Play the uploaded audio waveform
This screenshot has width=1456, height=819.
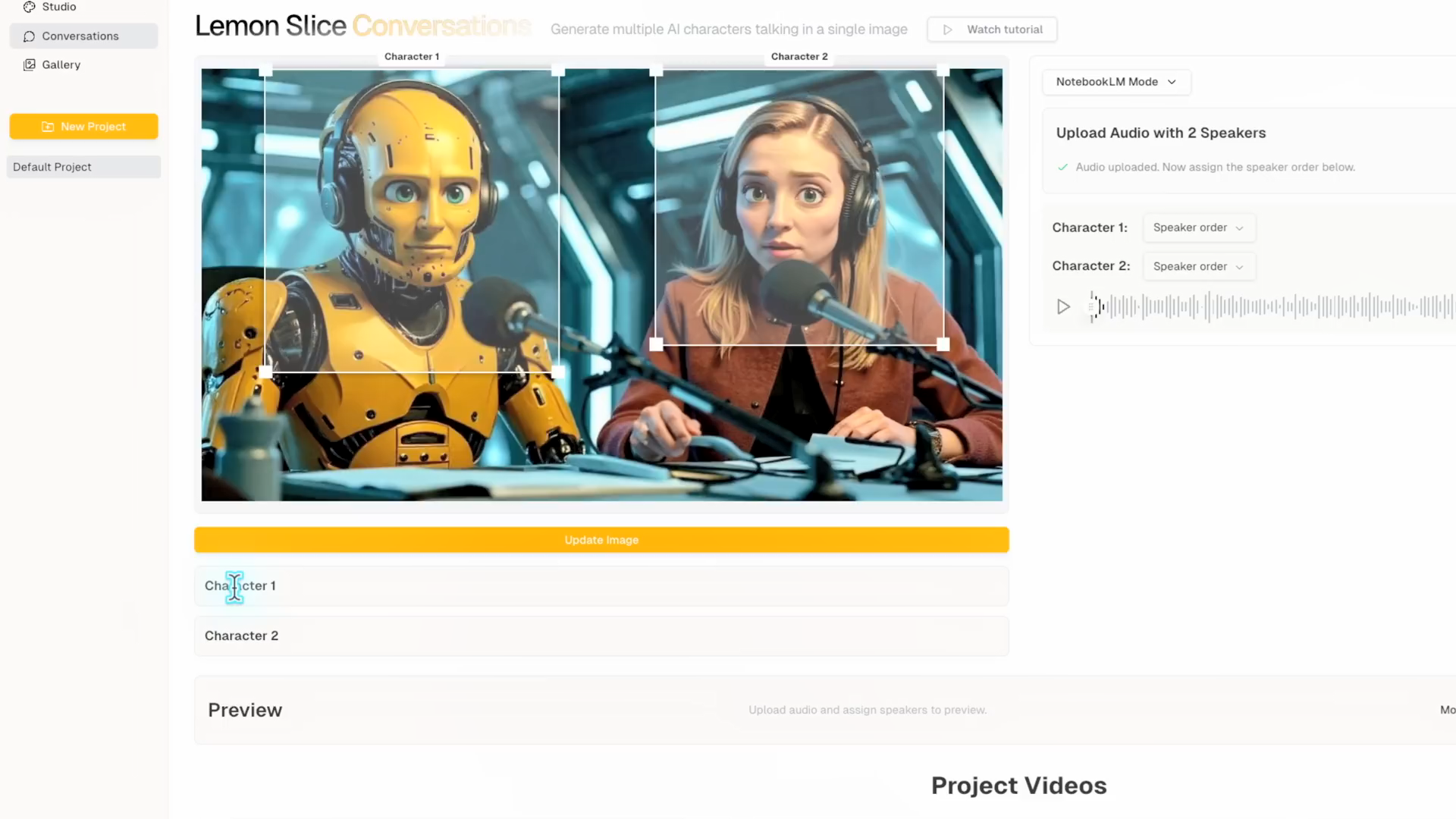click(1063, 307)
